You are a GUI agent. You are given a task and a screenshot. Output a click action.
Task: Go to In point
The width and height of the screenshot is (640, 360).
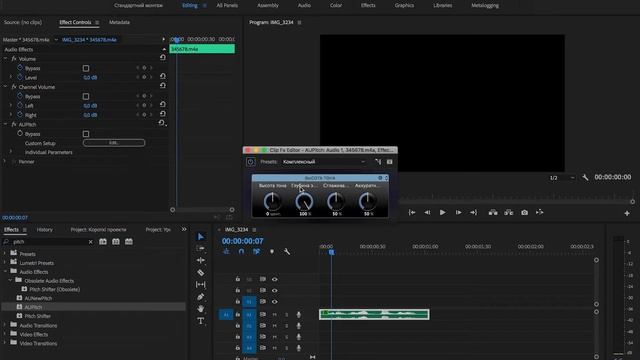(412, 213)
